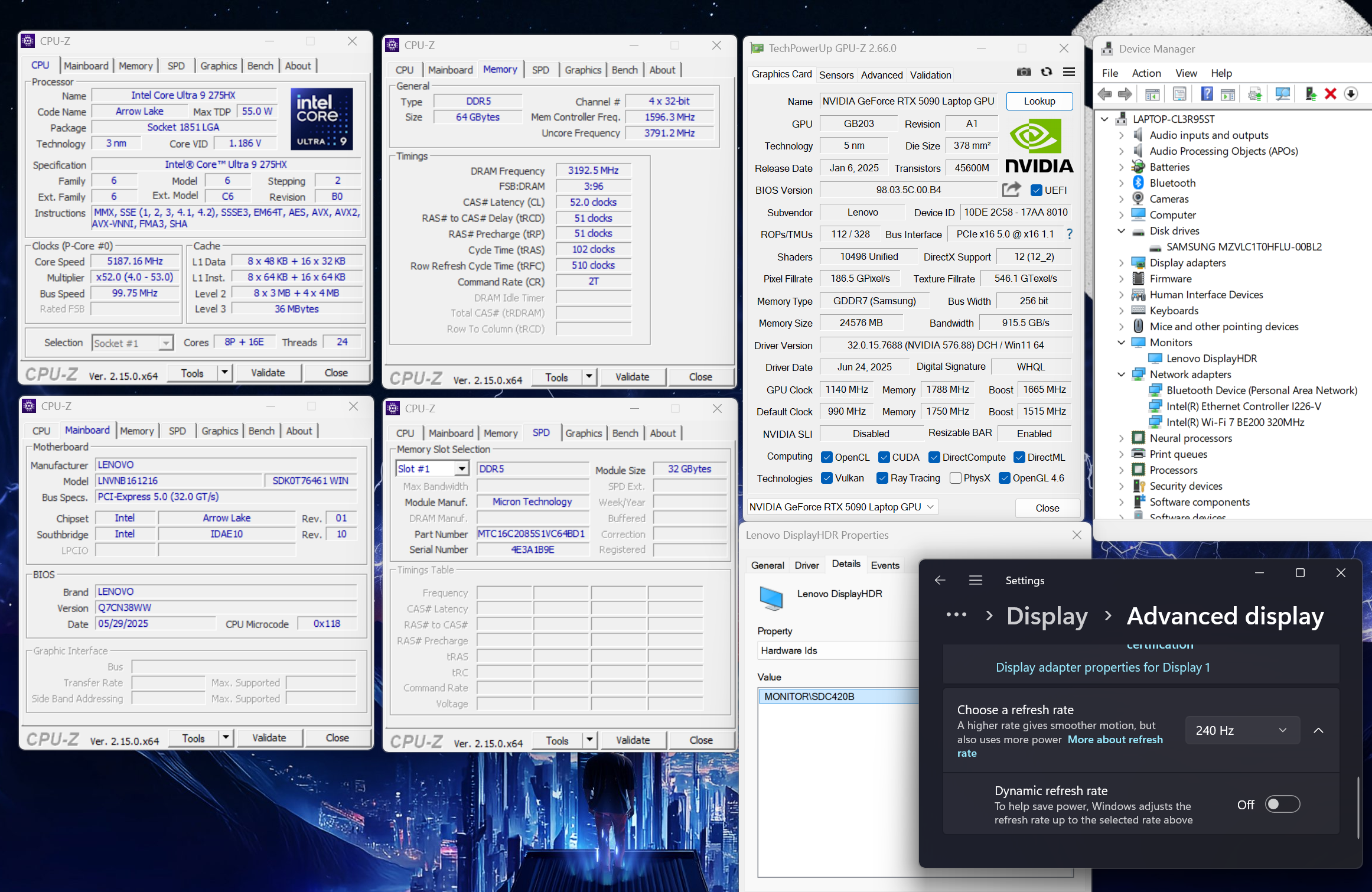
Task: Click the Back arrow in Device Manager toolbar
Action: click(x=1104, y=94)
